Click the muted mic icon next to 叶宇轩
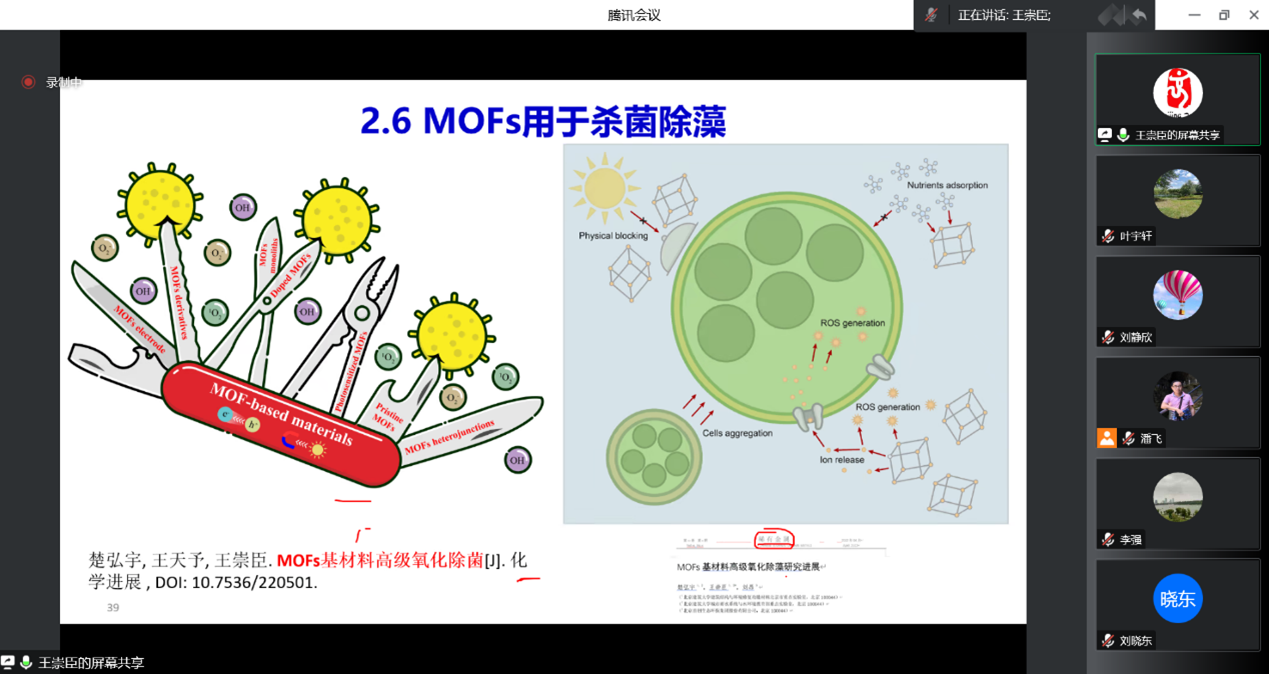Viewport: 1269px width, 674px height. point(1107,236)
